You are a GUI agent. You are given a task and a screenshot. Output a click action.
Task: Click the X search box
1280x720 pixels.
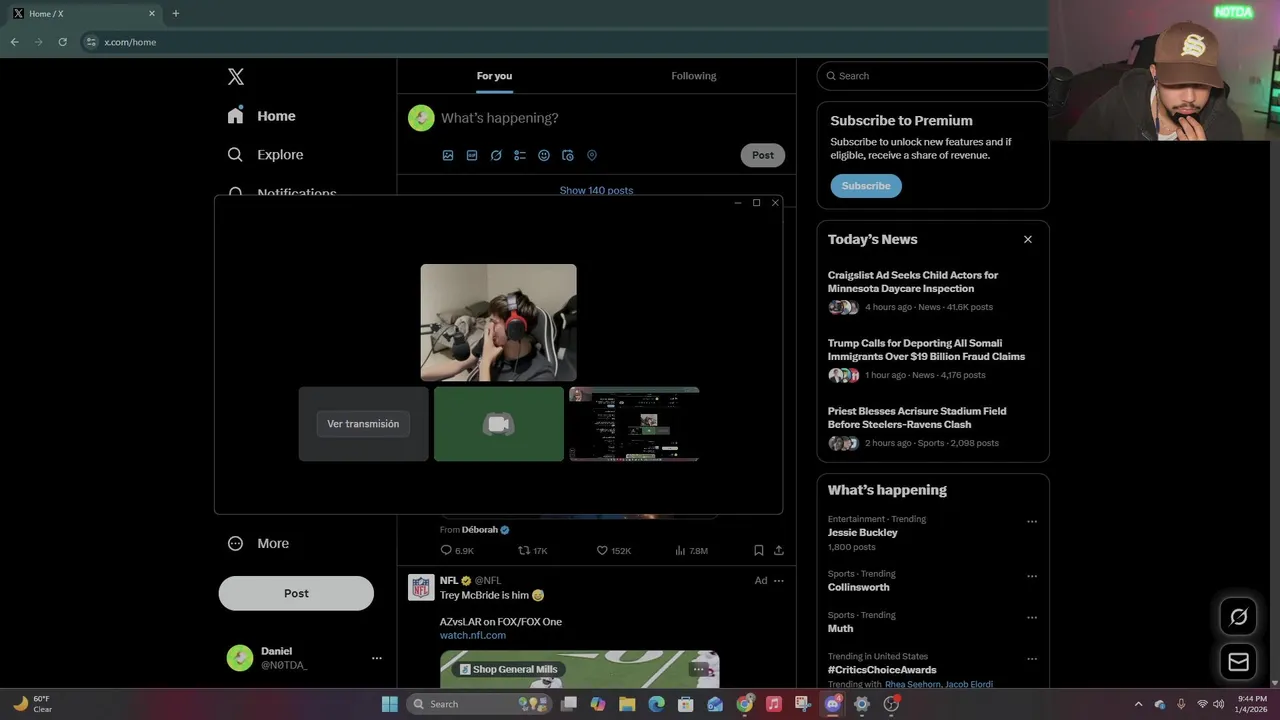[932, 76]
